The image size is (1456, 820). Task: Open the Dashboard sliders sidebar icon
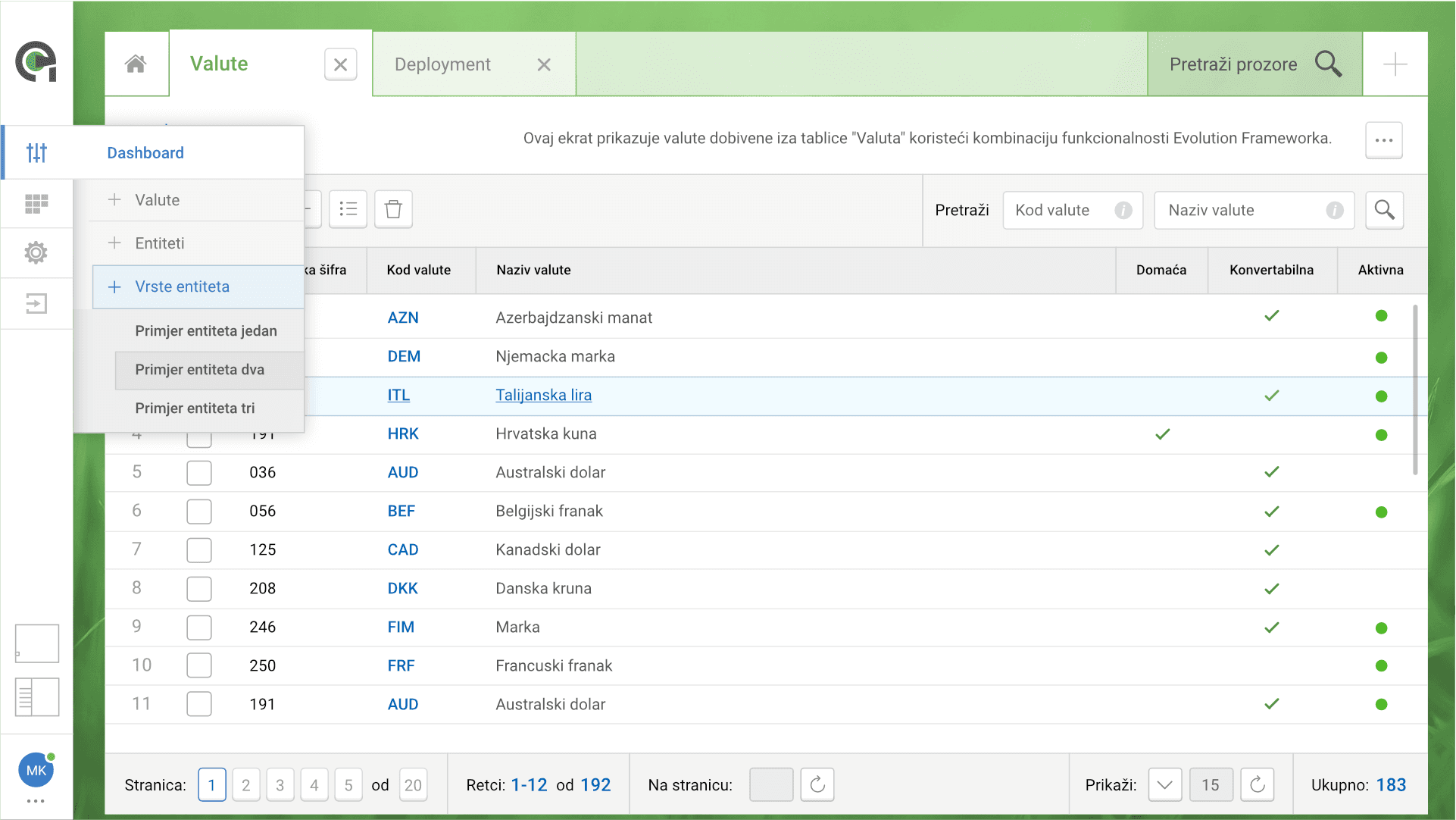point(36,152)
